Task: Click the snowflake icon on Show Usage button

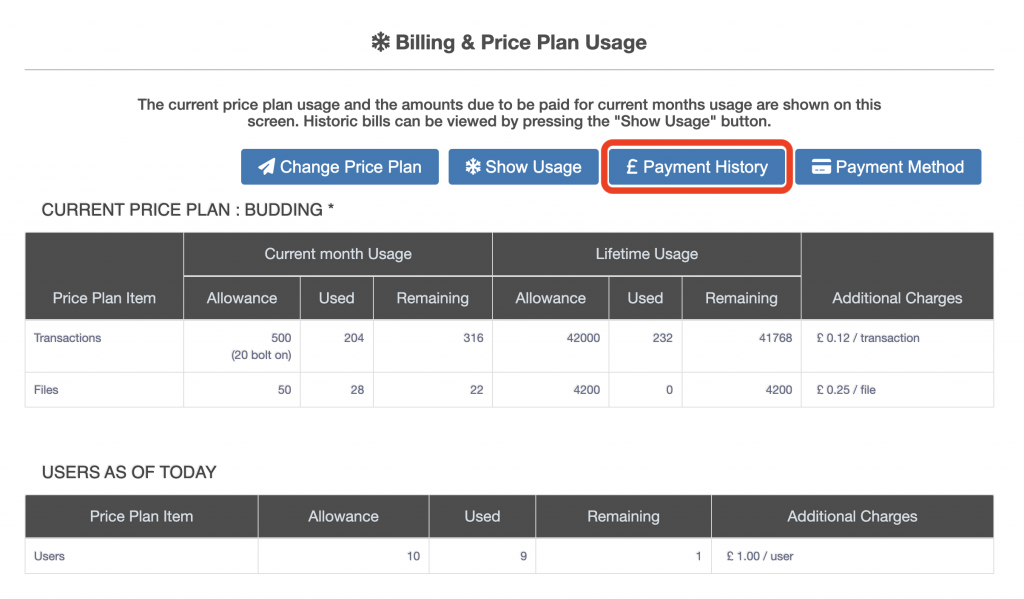Action: coord(471,167)
